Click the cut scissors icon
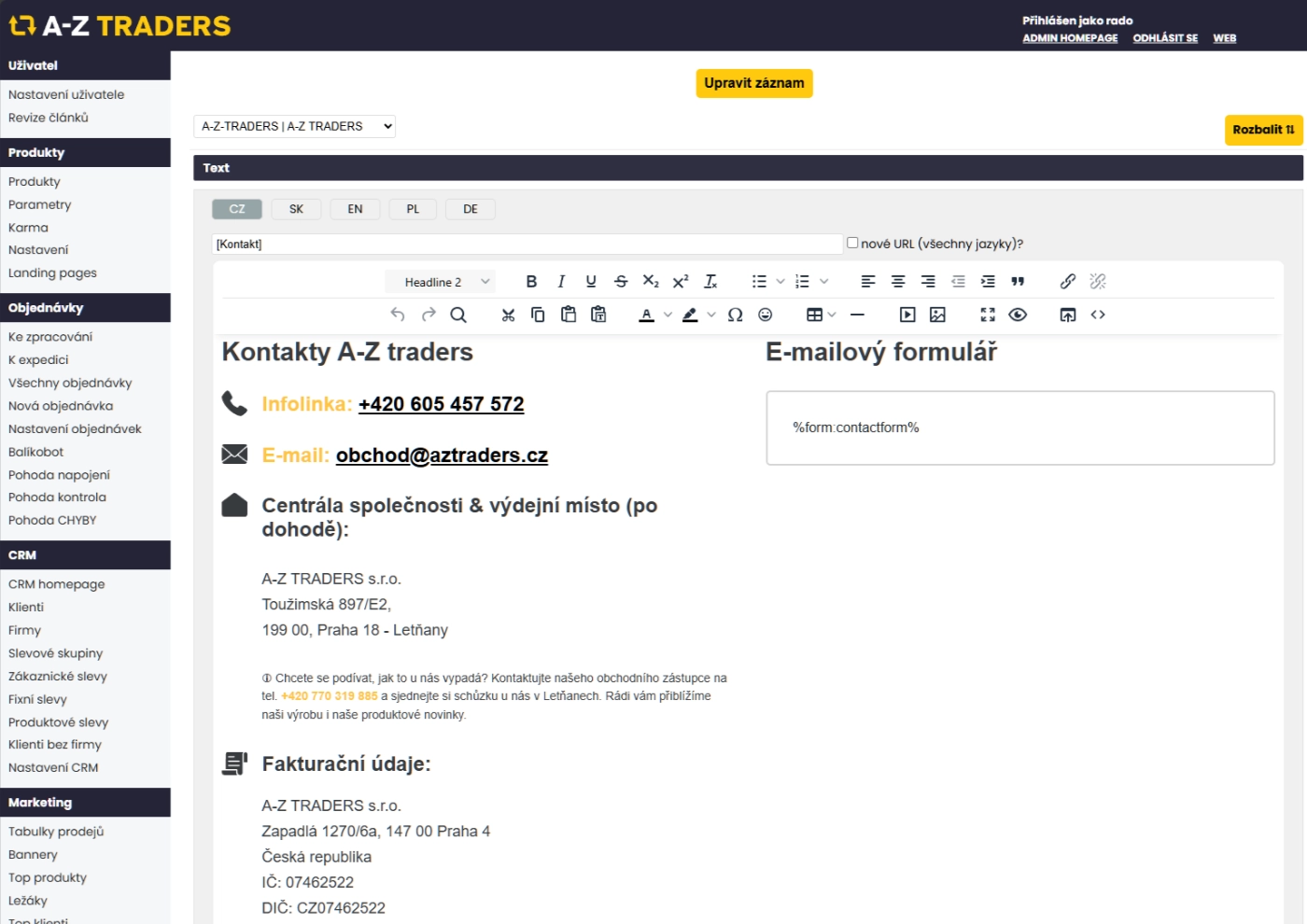Viewport: 1307px width, 924px height. 508,315
